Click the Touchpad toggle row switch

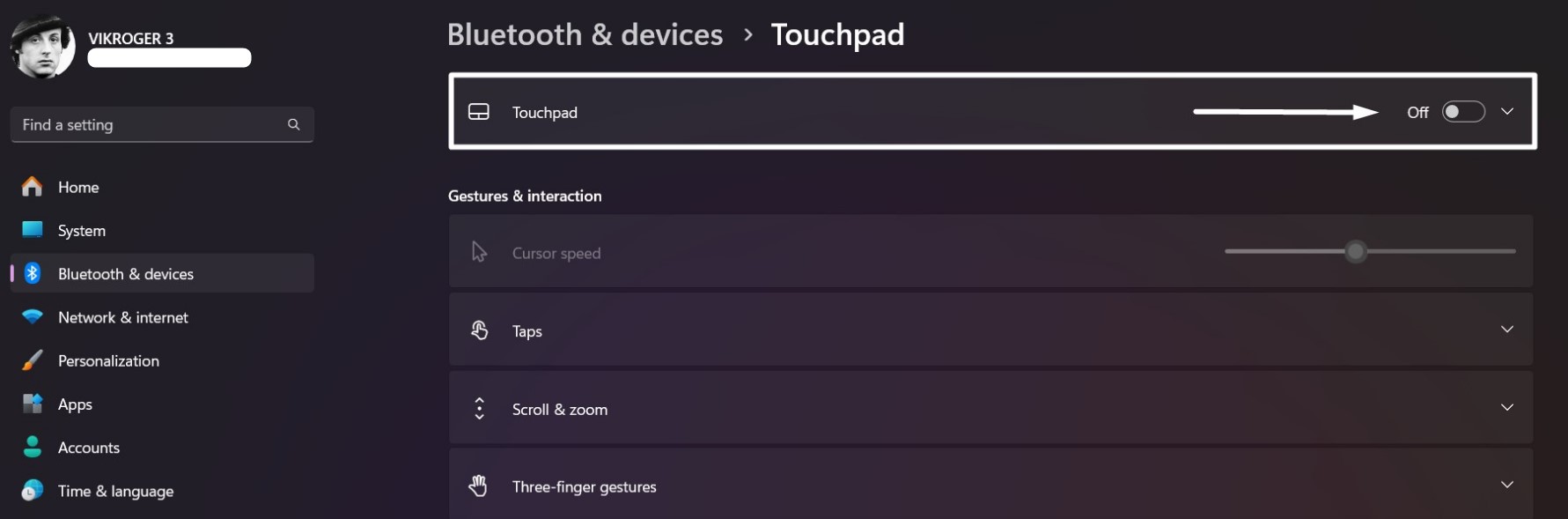(x=1463, y=112)
